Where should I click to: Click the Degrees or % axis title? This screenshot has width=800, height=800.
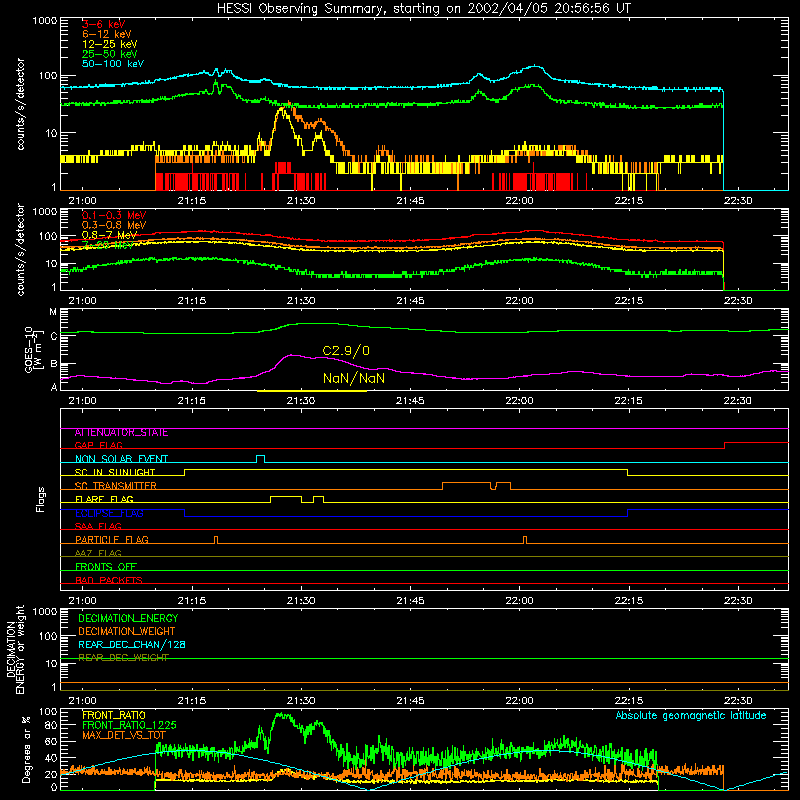coord(26,749)
